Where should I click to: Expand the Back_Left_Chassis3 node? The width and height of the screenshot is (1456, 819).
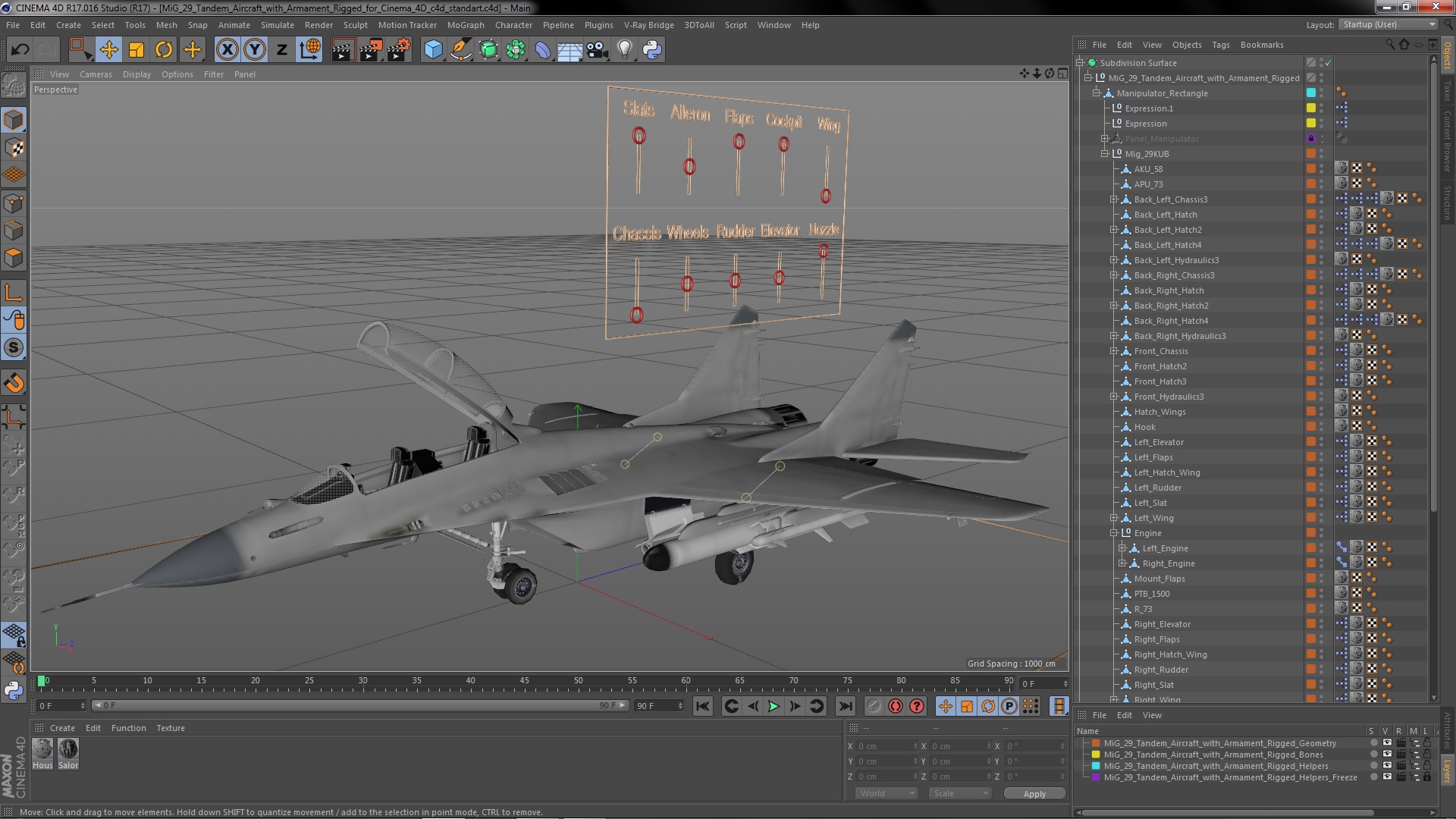pos(1114,199)
